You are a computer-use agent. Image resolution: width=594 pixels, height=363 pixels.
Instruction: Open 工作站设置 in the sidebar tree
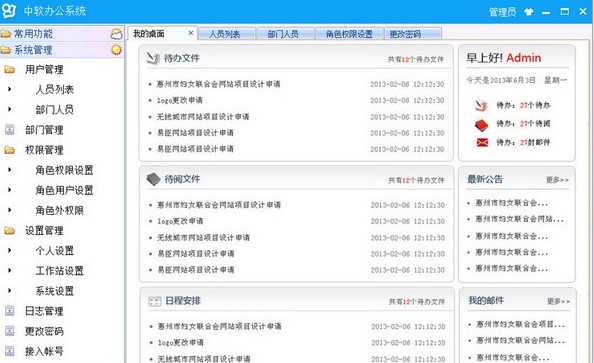pos(59,271)
